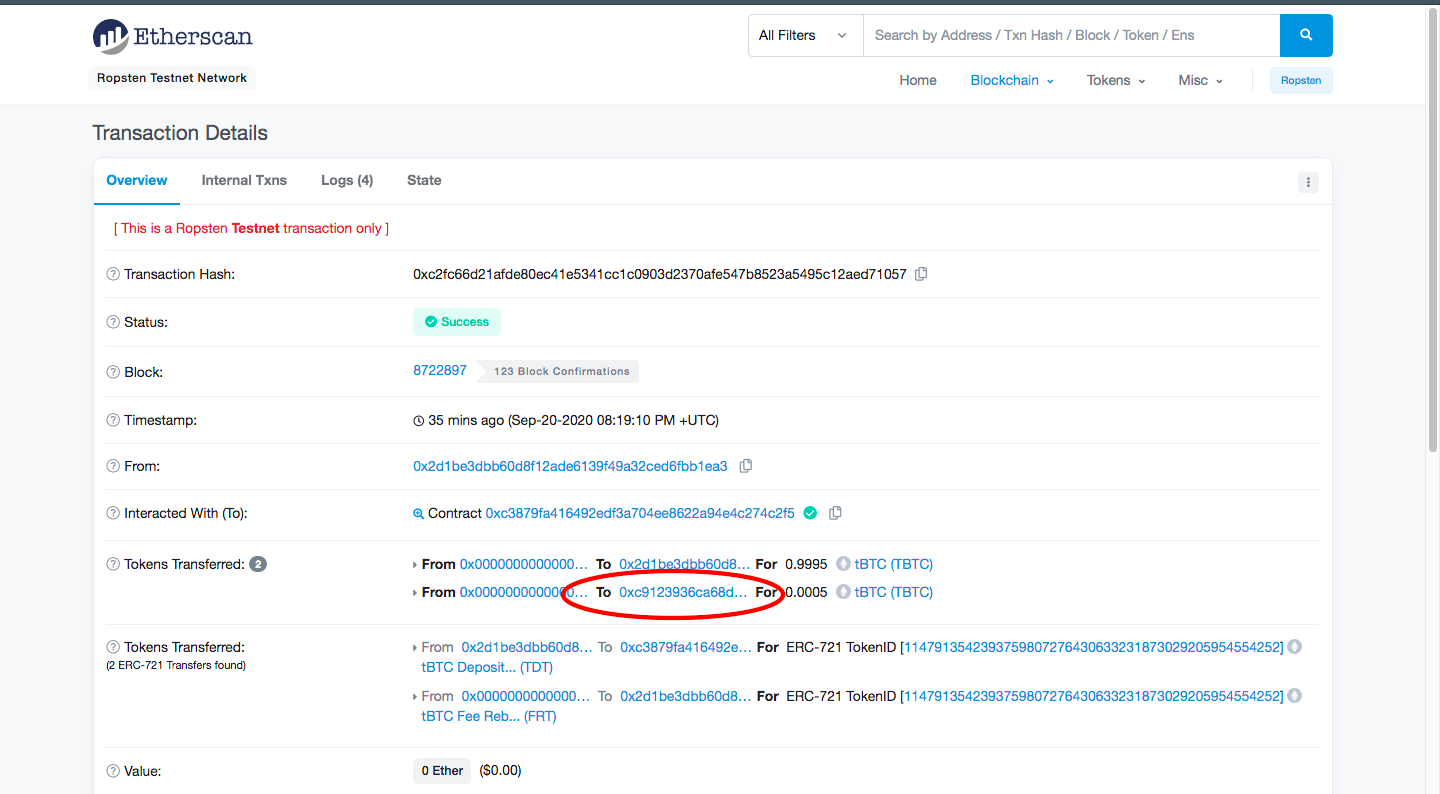Click the Etherscan logo

click(172, 37)
